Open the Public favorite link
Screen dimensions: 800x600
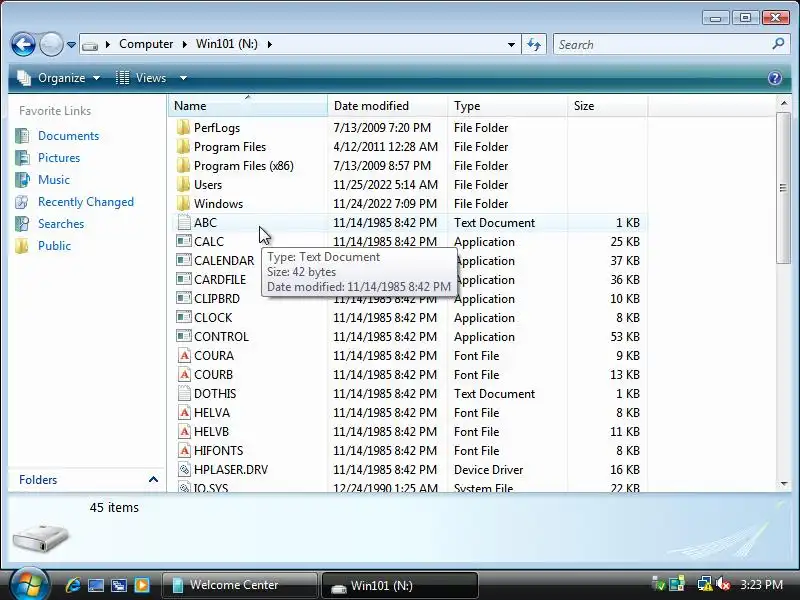point(54,245)
